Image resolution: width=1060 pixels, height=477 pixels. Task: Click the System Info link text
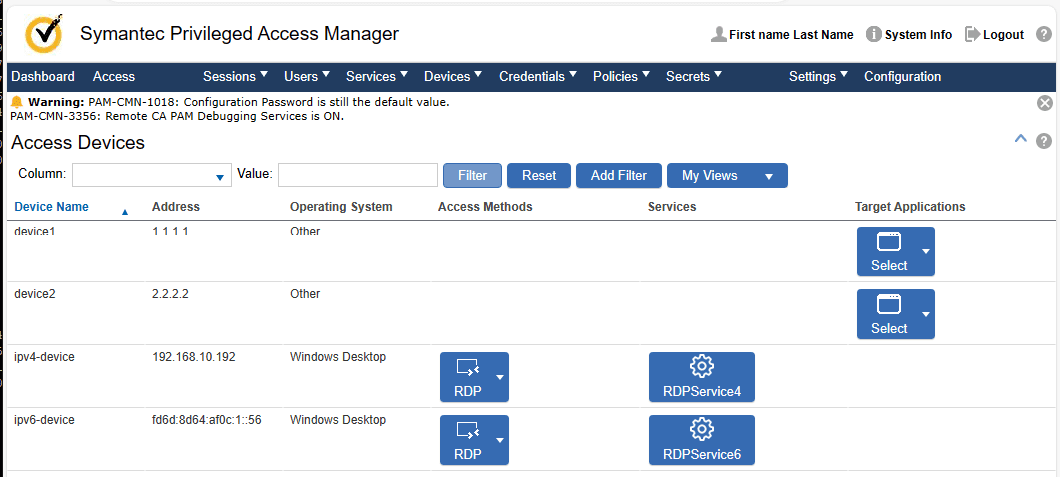[918, 34]
